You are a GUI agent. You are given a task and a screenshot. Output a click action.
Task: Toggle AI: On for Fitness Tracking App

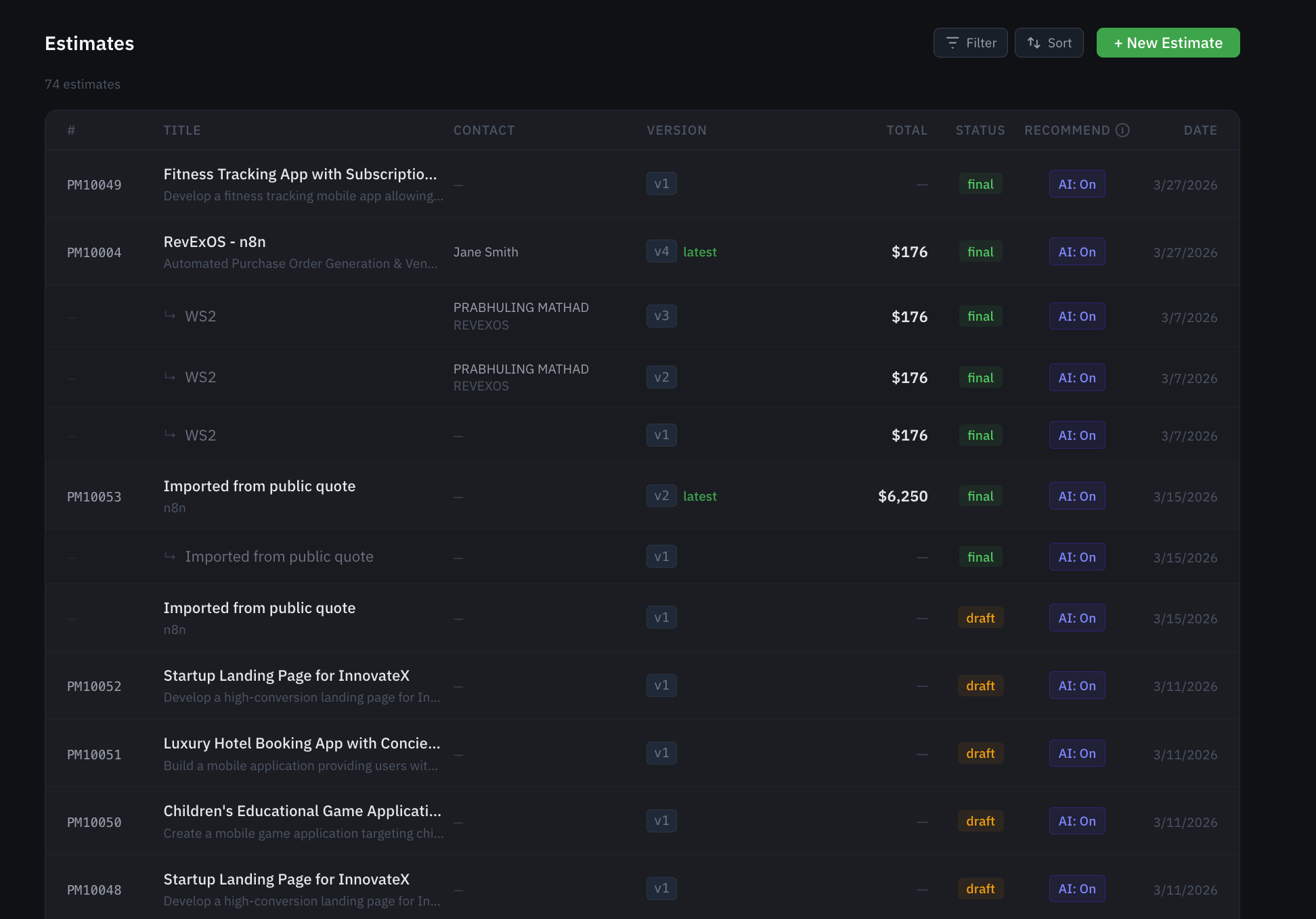(x=1076, y=184)
